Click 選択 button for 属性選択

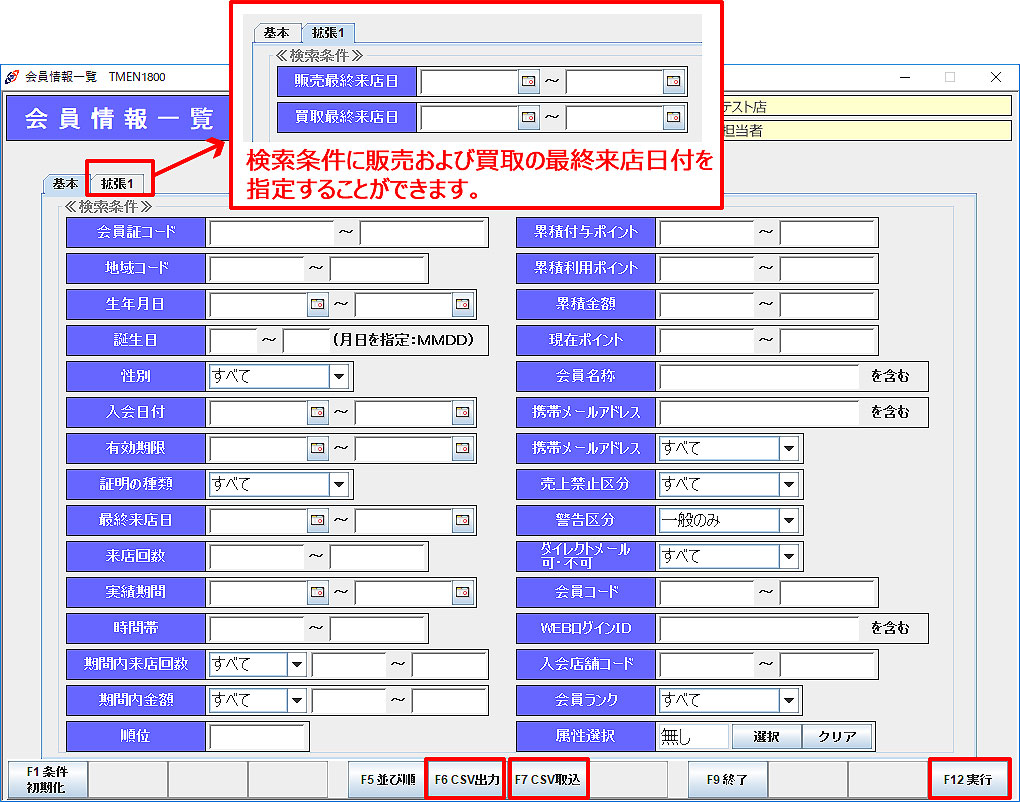point(766,736)
